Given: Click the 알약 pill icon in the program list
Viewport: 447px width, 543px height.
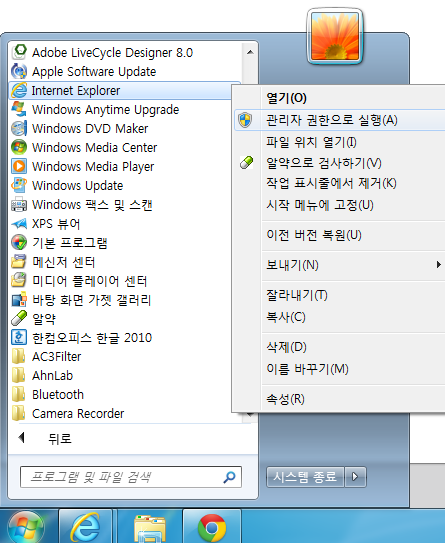Looking at the screenshot, I should [x=19, y=319].
